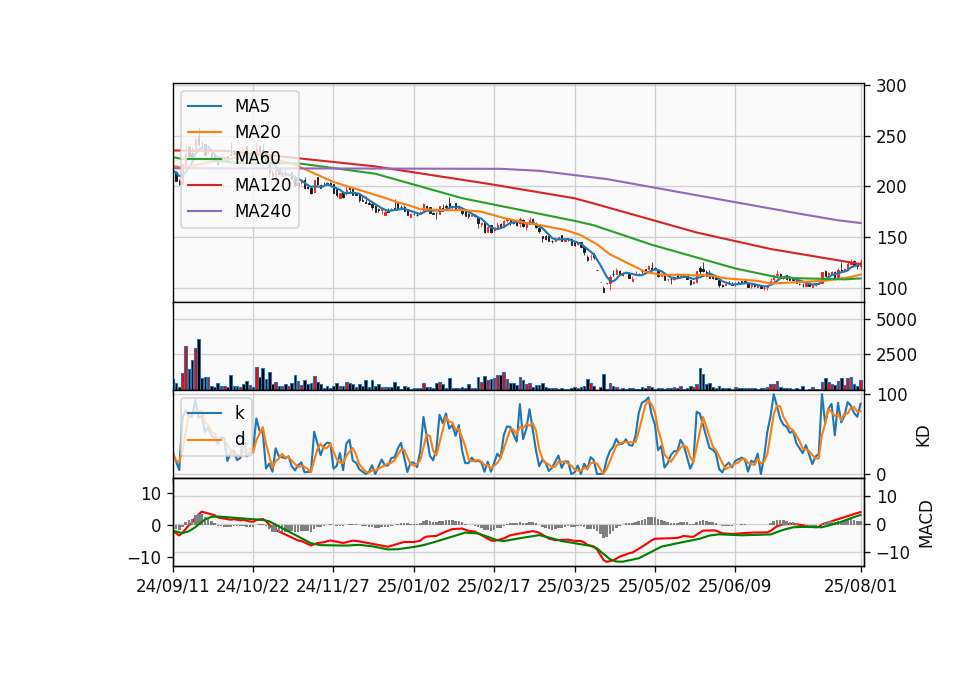The image size is (960, 690).
Task: Click the 24/09/11 date axis label
Action: (173, 586)
